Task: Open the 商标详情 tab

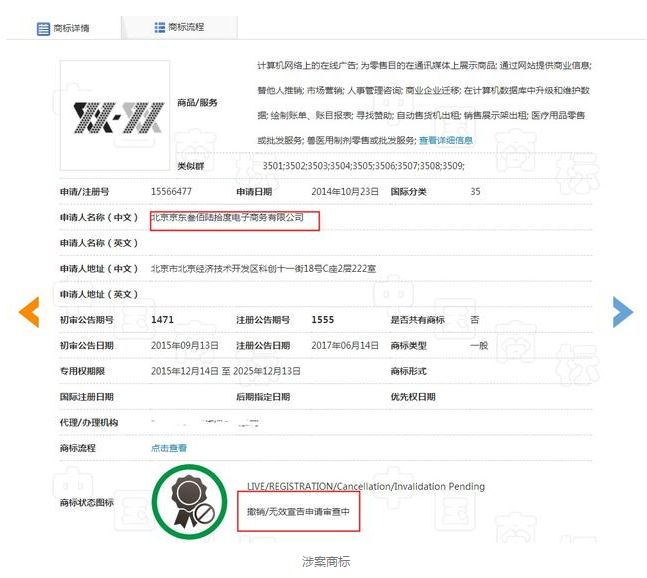Action: click(x=64, y=28)
